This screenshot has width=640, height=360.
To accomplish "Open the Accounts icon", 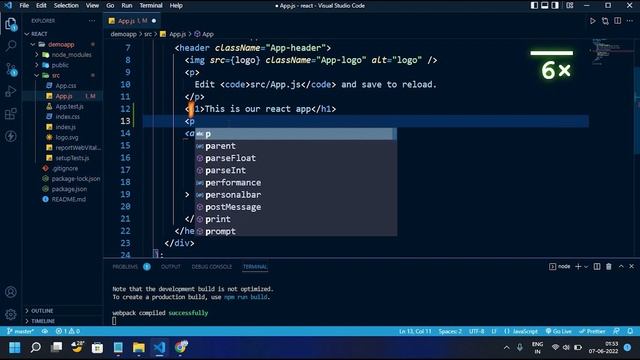I will (11, 292).
